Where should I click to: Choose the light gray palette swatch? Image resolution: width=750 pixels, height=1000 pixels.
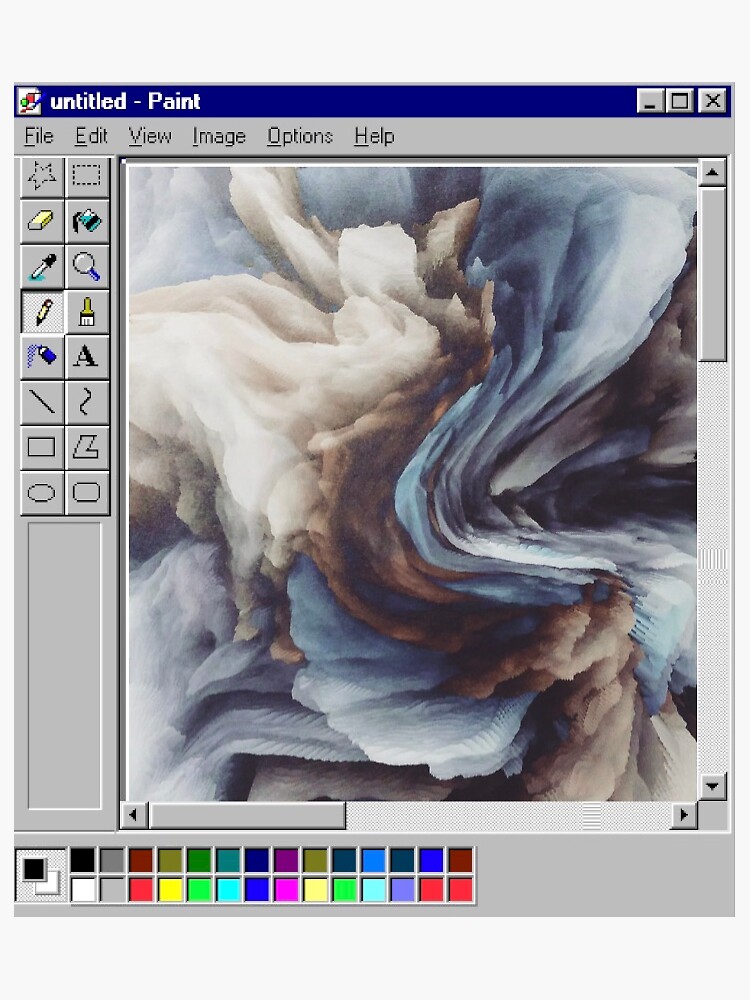[112, 889]
